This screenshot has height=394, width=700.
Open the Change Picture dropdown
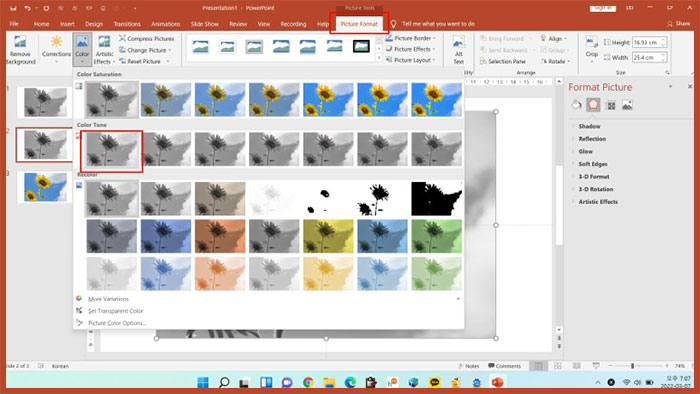(x=146, y=50)
